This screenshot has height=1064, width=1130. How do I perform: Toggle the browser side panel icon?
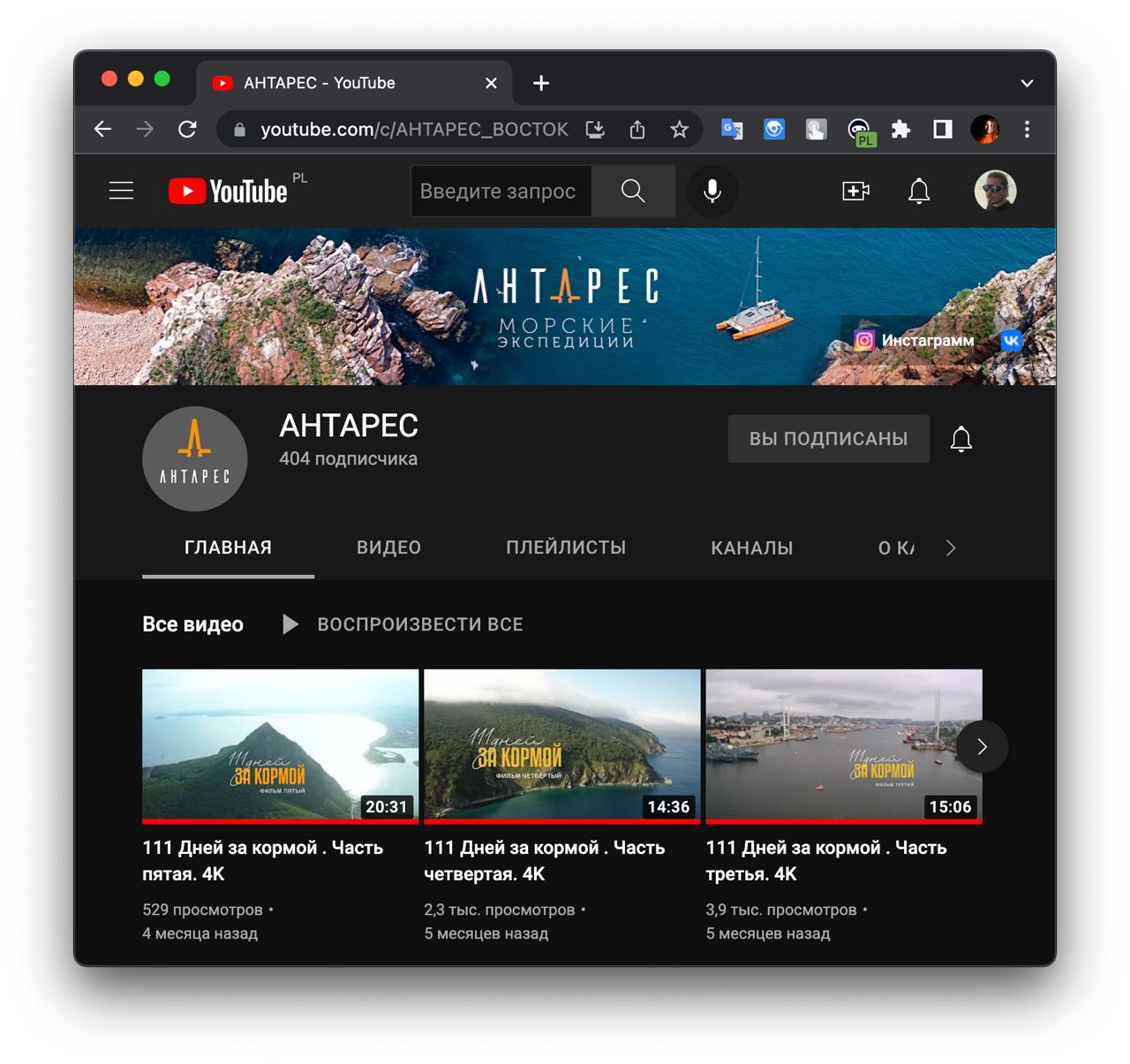click(943, 130)
